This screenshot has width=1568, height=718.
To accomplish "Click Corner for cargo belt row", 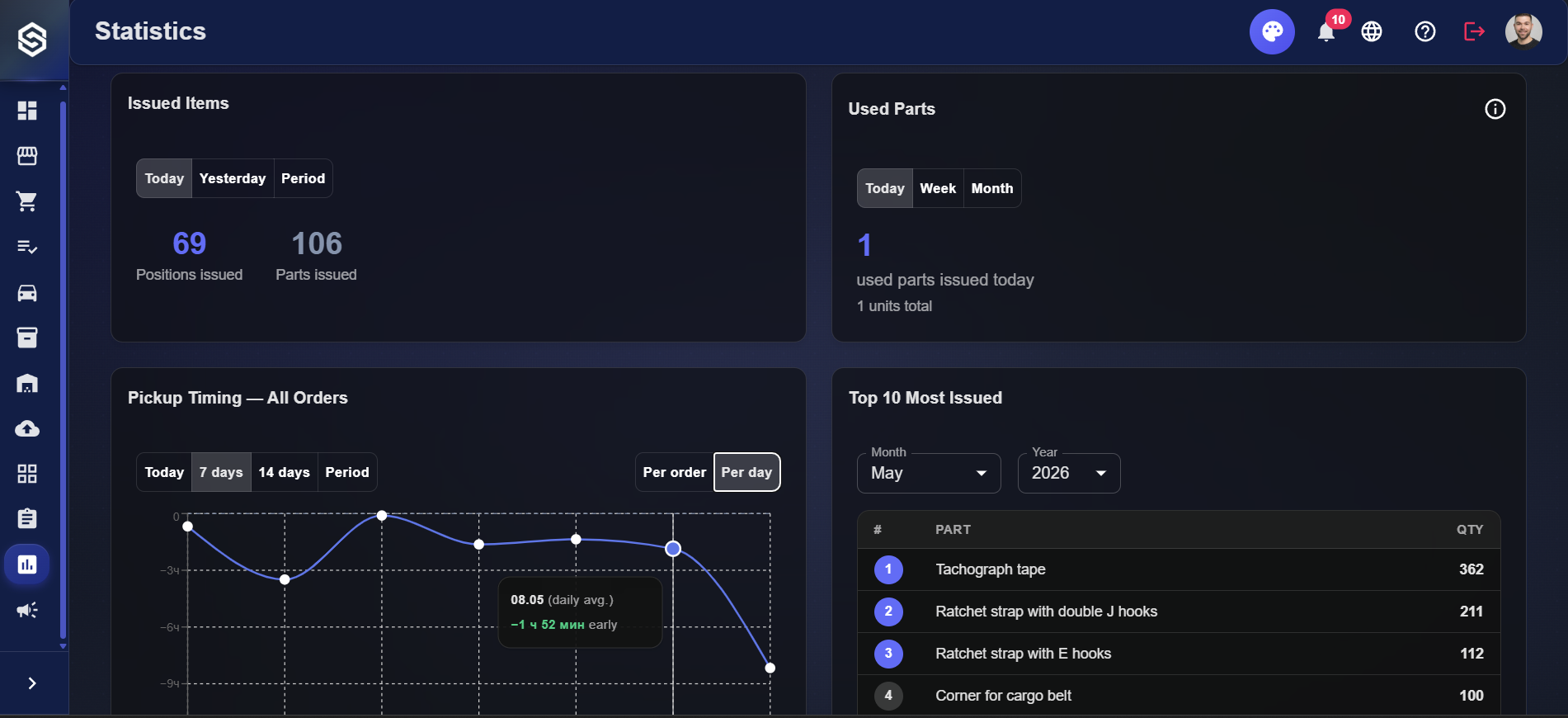I will (x=1179, y=696).
